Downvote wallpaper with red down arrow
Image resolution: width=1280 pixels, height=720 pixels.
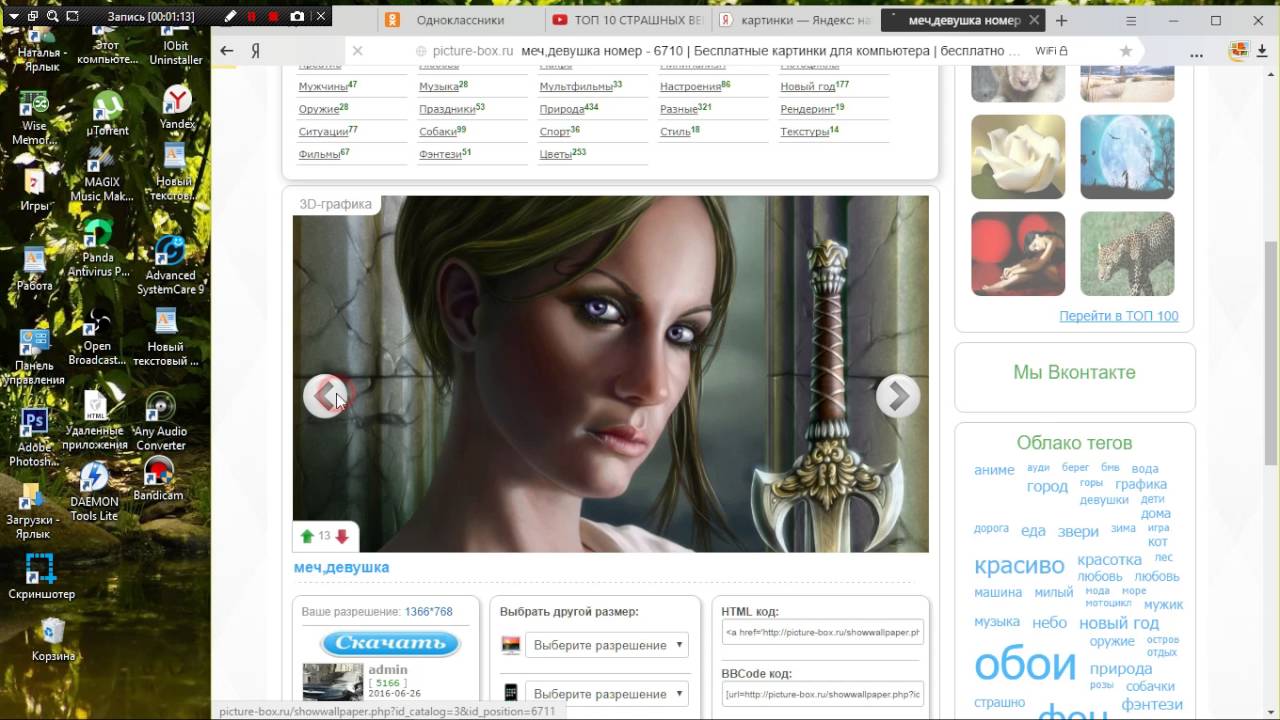(342, 537)
